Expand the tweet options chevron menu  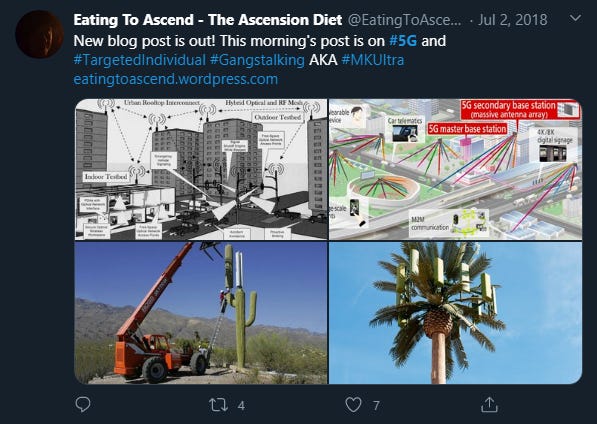575,18
